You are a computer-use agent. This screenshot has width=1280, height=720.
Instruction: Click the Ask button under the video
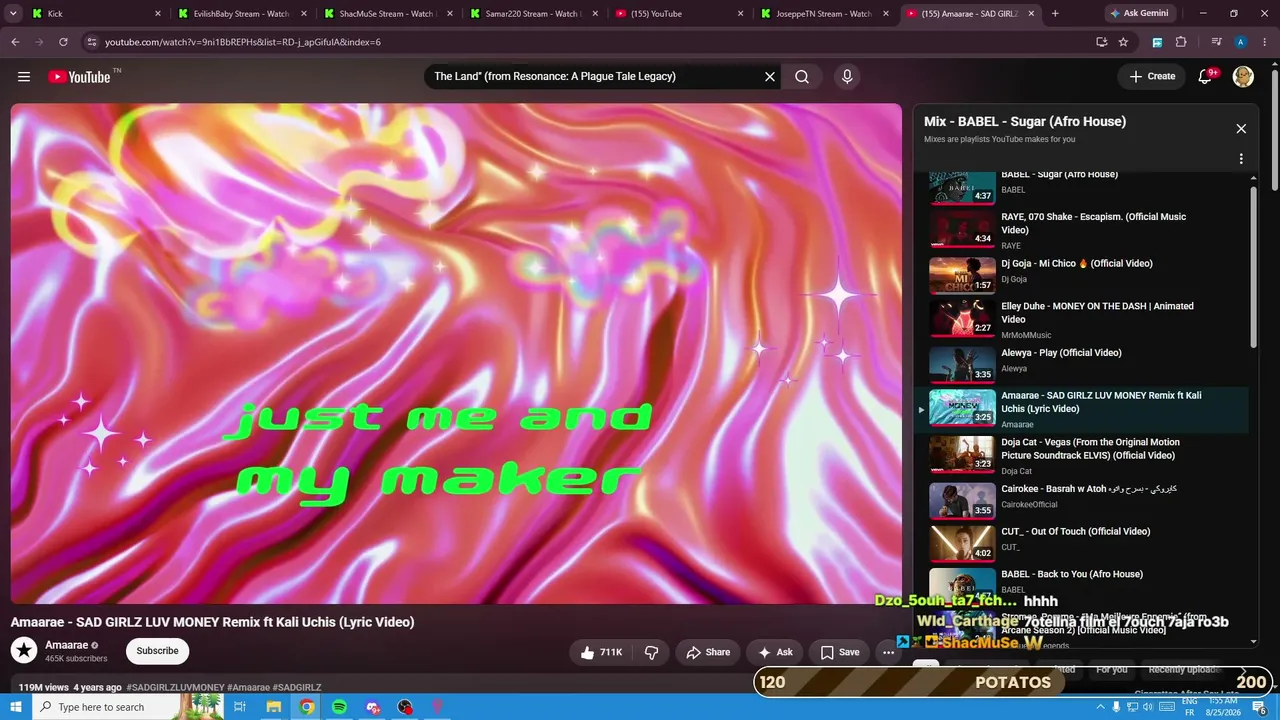click(x=775, y=652)
